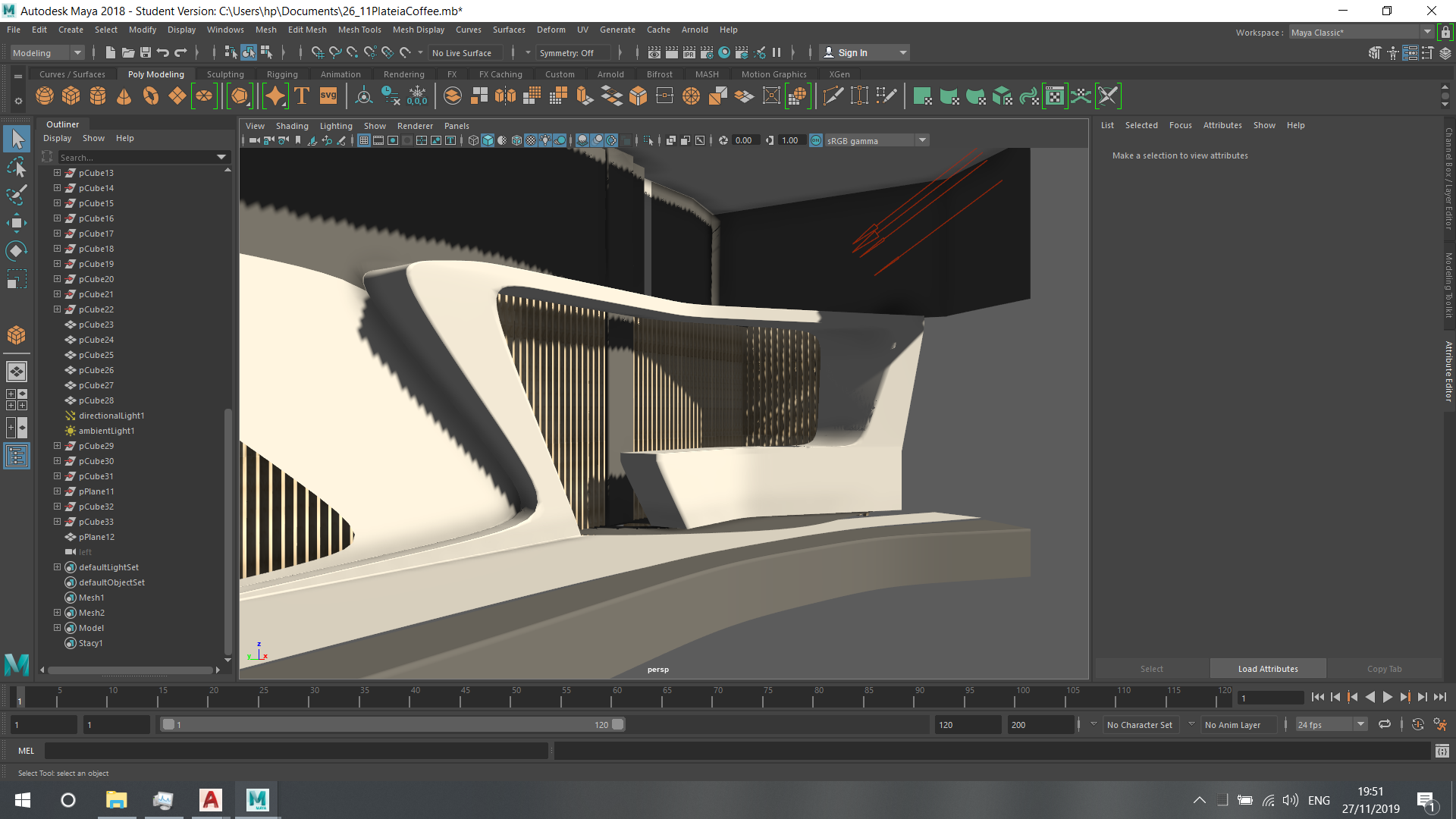Click the Load Attributes button
The width and height of the screenshot is (1456, 819).
(x=1267, y=669)
